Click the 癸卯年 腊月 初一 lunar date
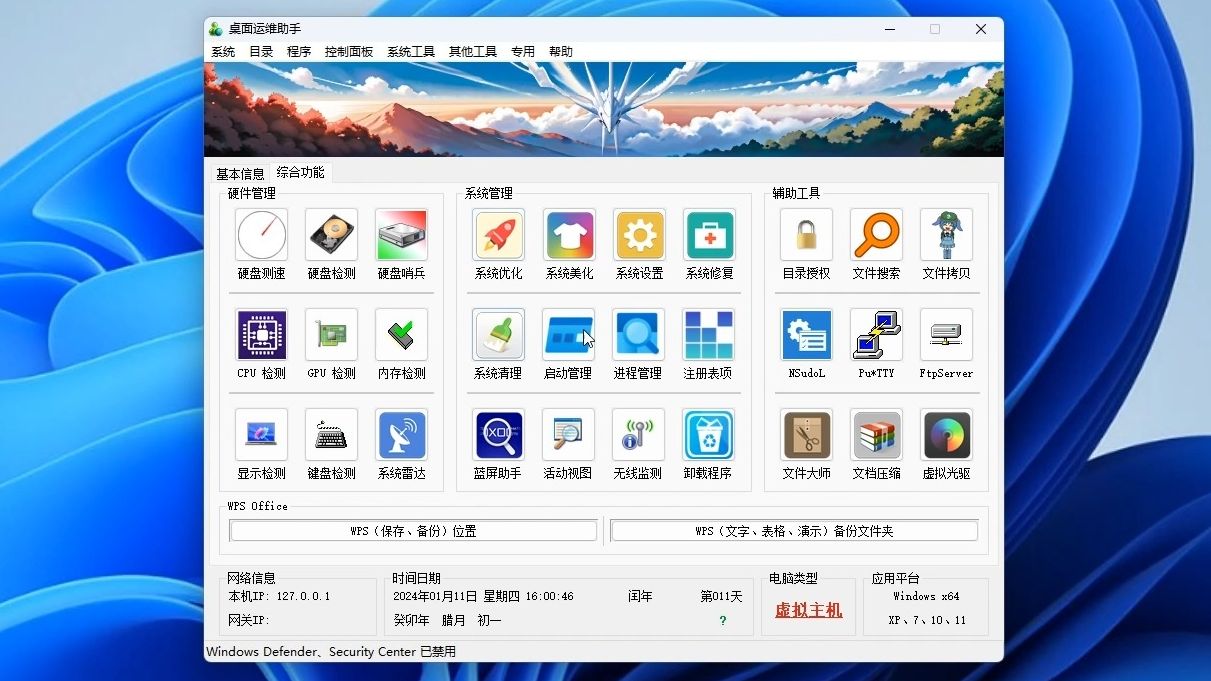 447,621
